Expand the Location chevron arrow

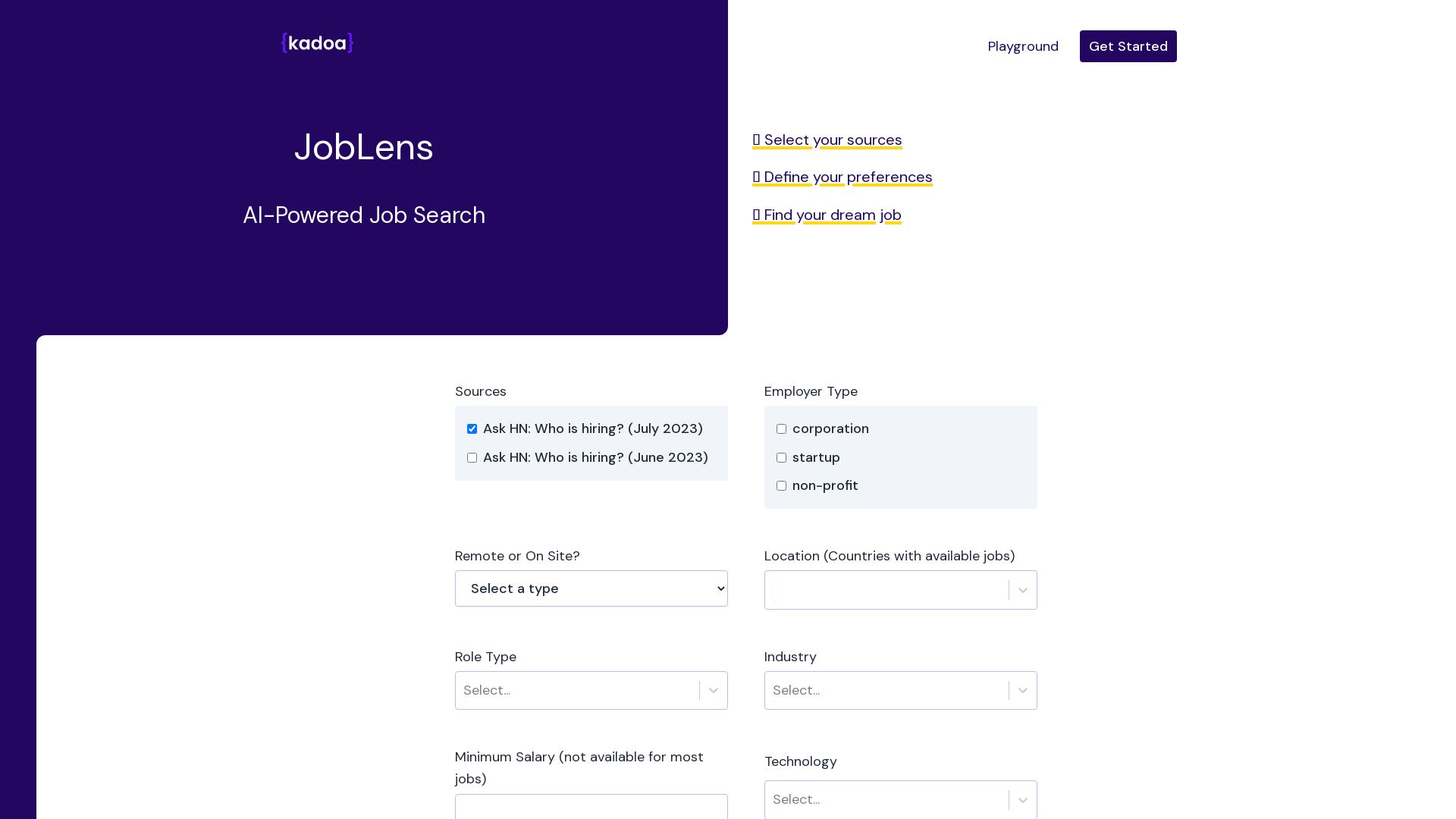pos(1022,590)
